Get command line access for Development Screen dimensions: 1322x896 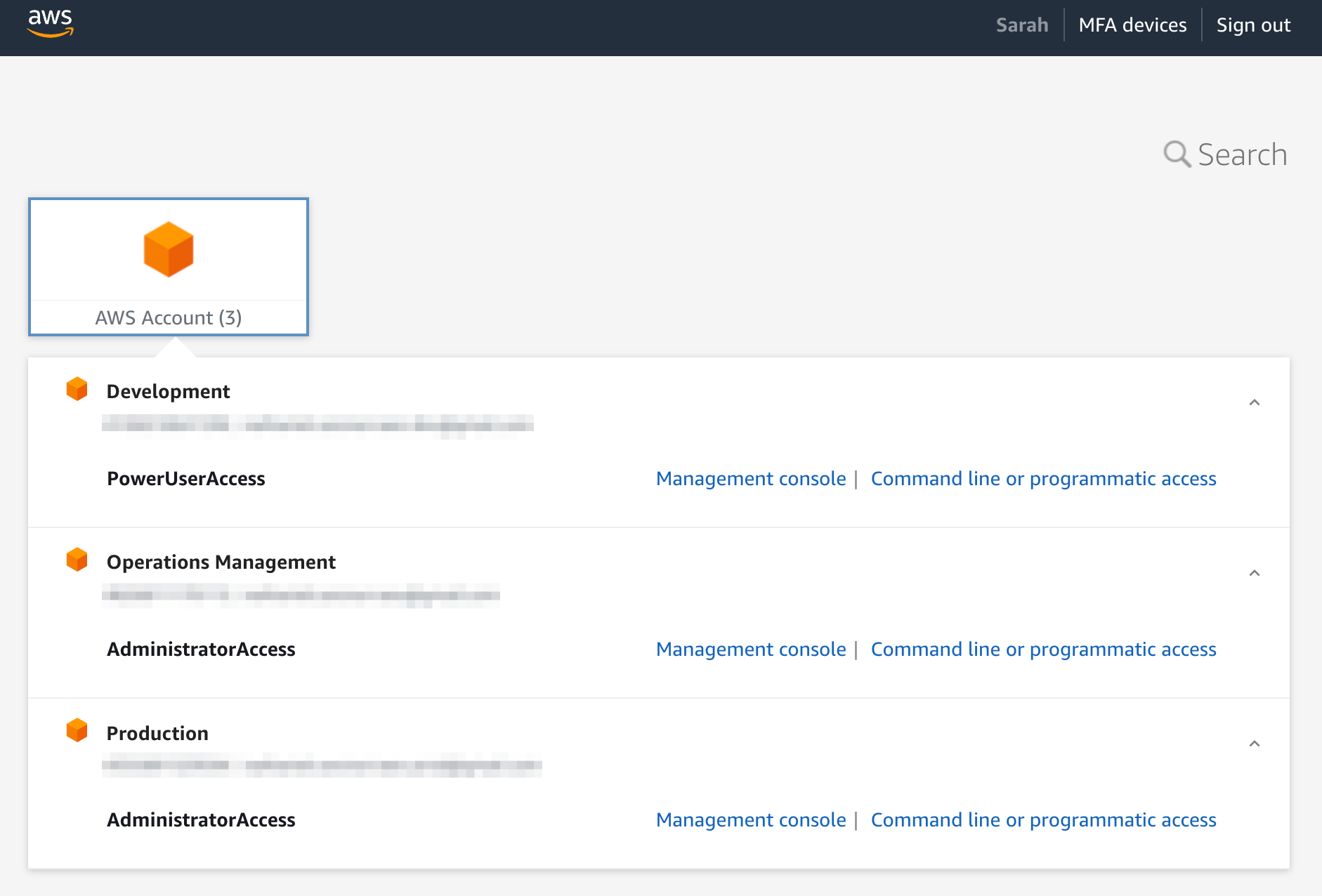point(1043,479)
